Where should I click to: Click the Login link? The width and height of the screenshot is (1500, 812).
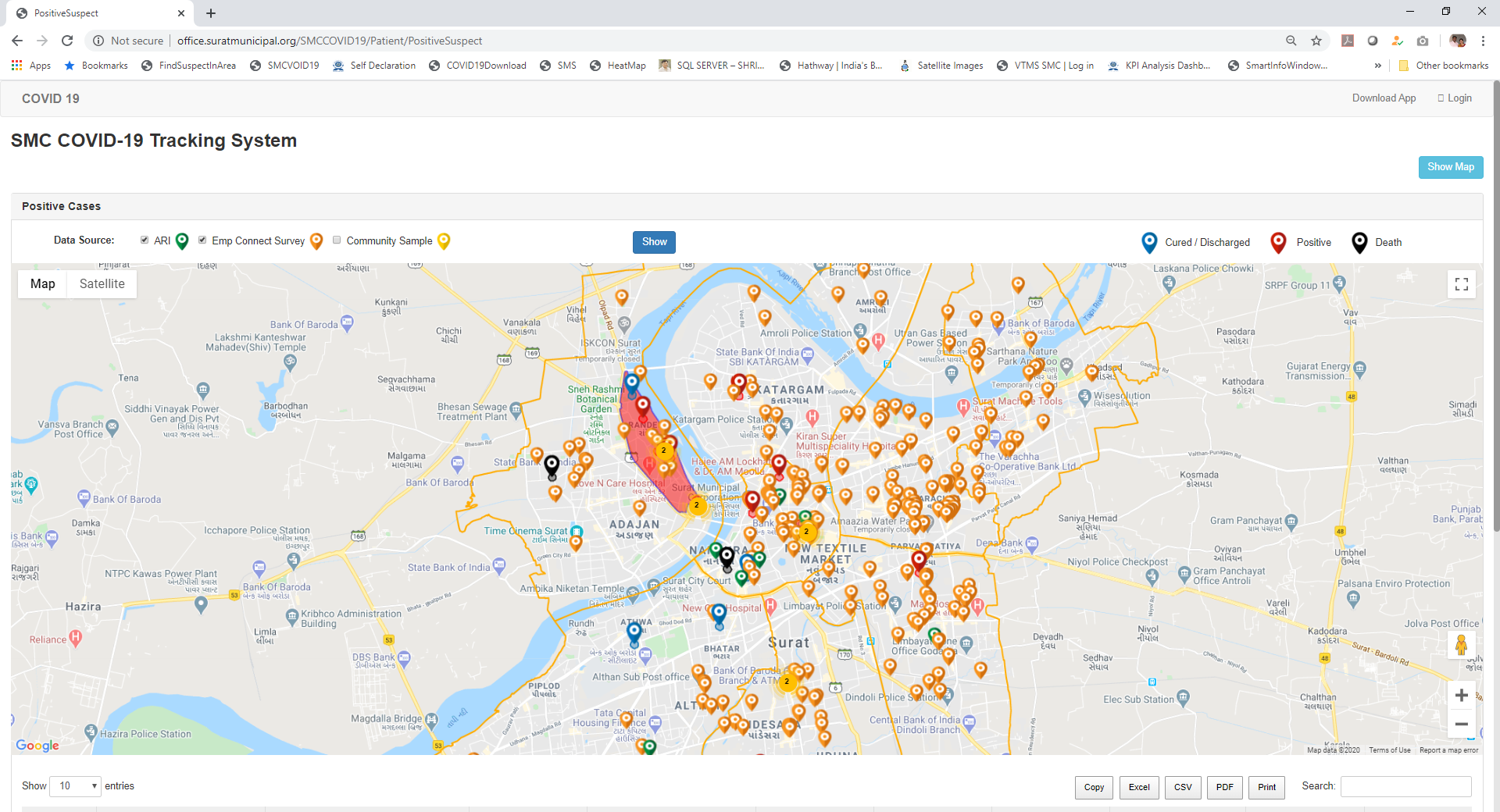pos(1455,98)
